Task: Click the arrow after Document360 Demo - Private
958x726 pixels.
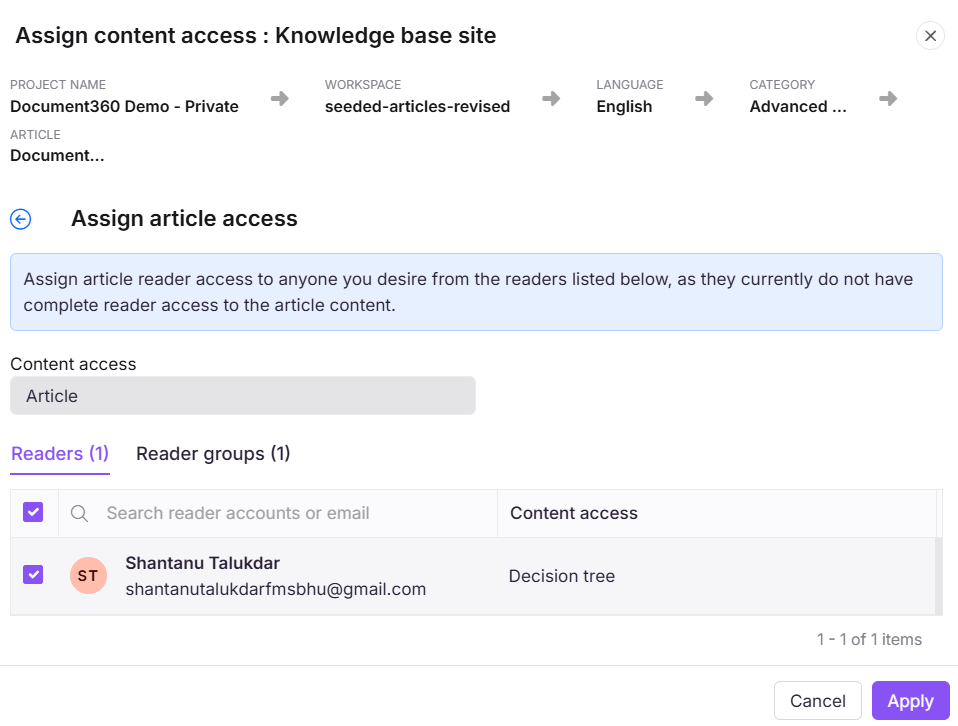Action: click(x=280, y=98)
